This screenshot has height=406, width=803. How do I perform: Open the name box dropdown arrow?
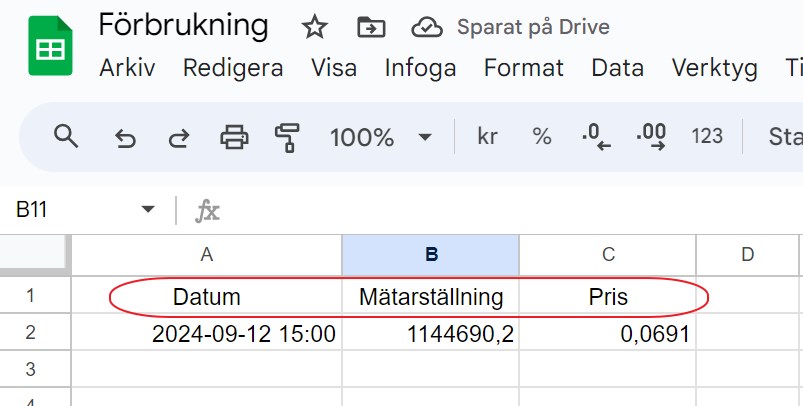point(148,210)
